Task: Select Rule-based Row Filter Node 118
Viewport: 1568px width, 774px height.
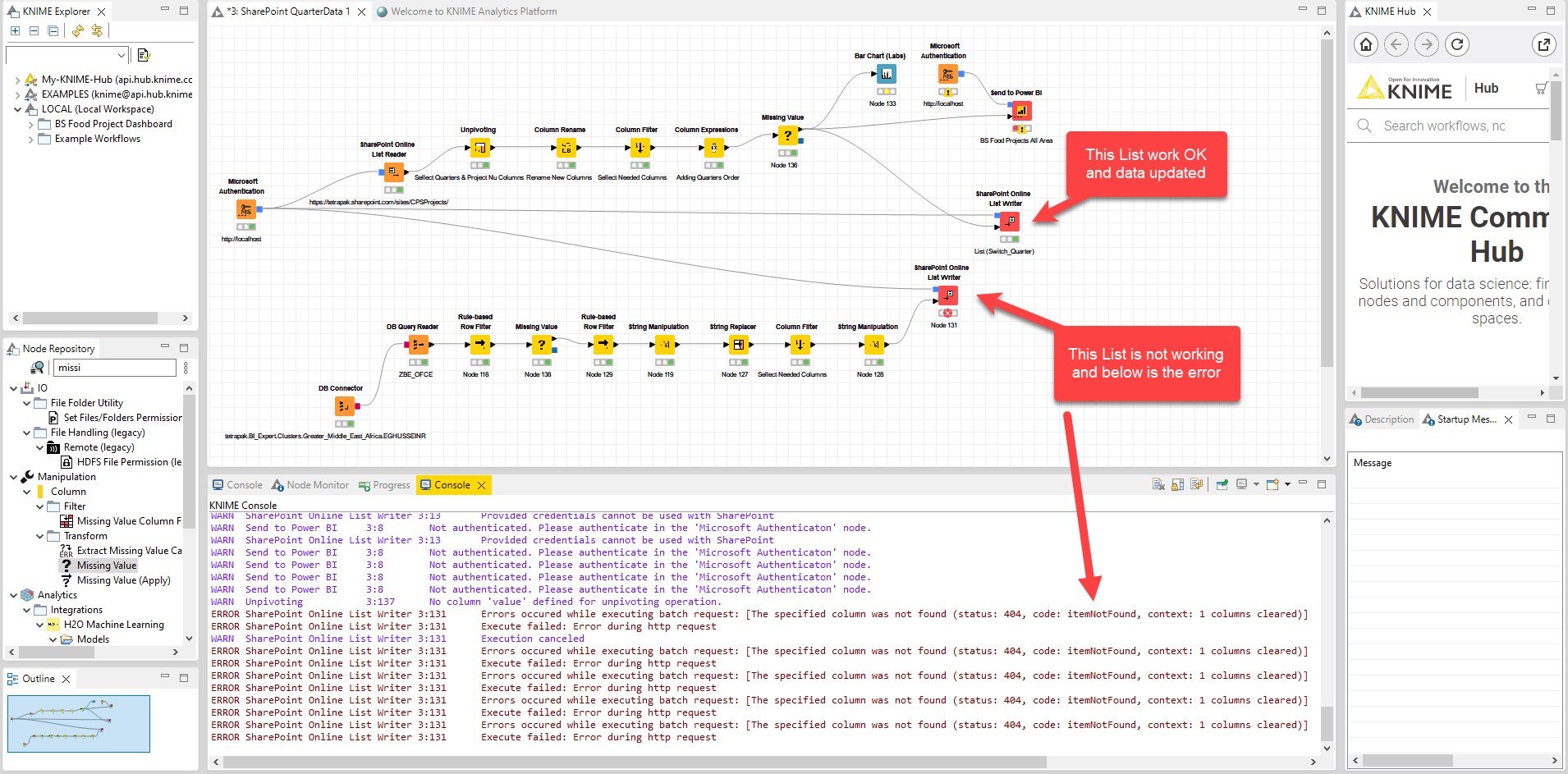Action: (480, 345)
